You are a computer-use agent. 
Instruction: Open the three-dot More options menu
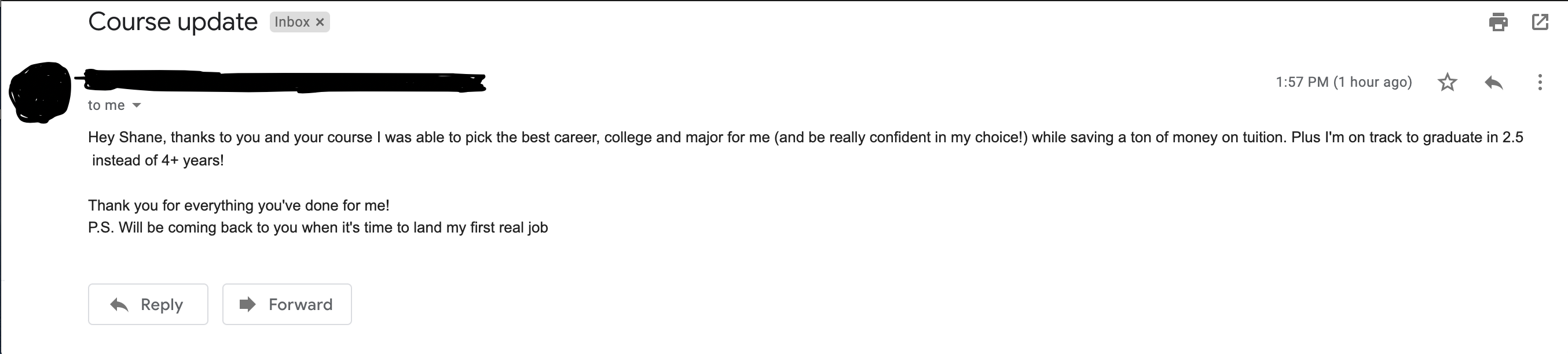coord(1540,82)
